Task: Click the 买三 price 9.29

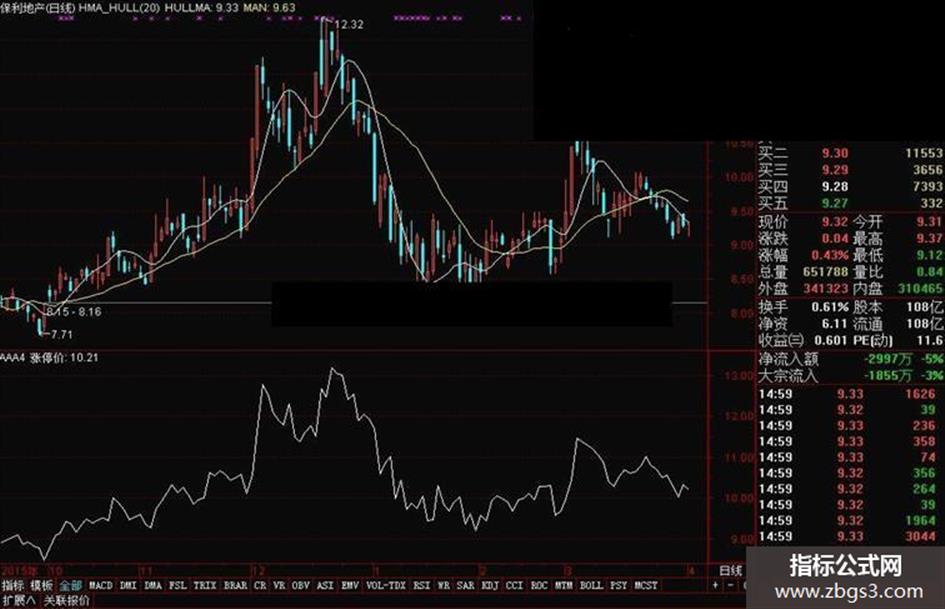Action: tap(835, 170)
